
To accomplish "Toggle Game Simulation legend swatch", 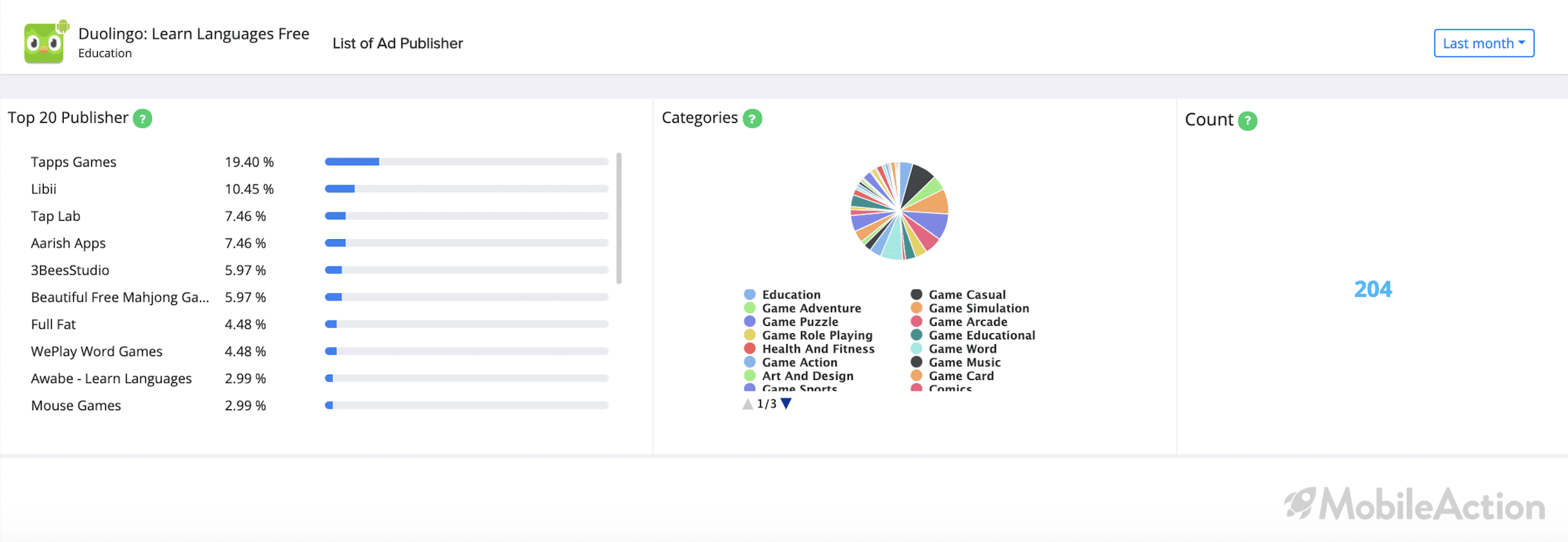I will (917, 308).
